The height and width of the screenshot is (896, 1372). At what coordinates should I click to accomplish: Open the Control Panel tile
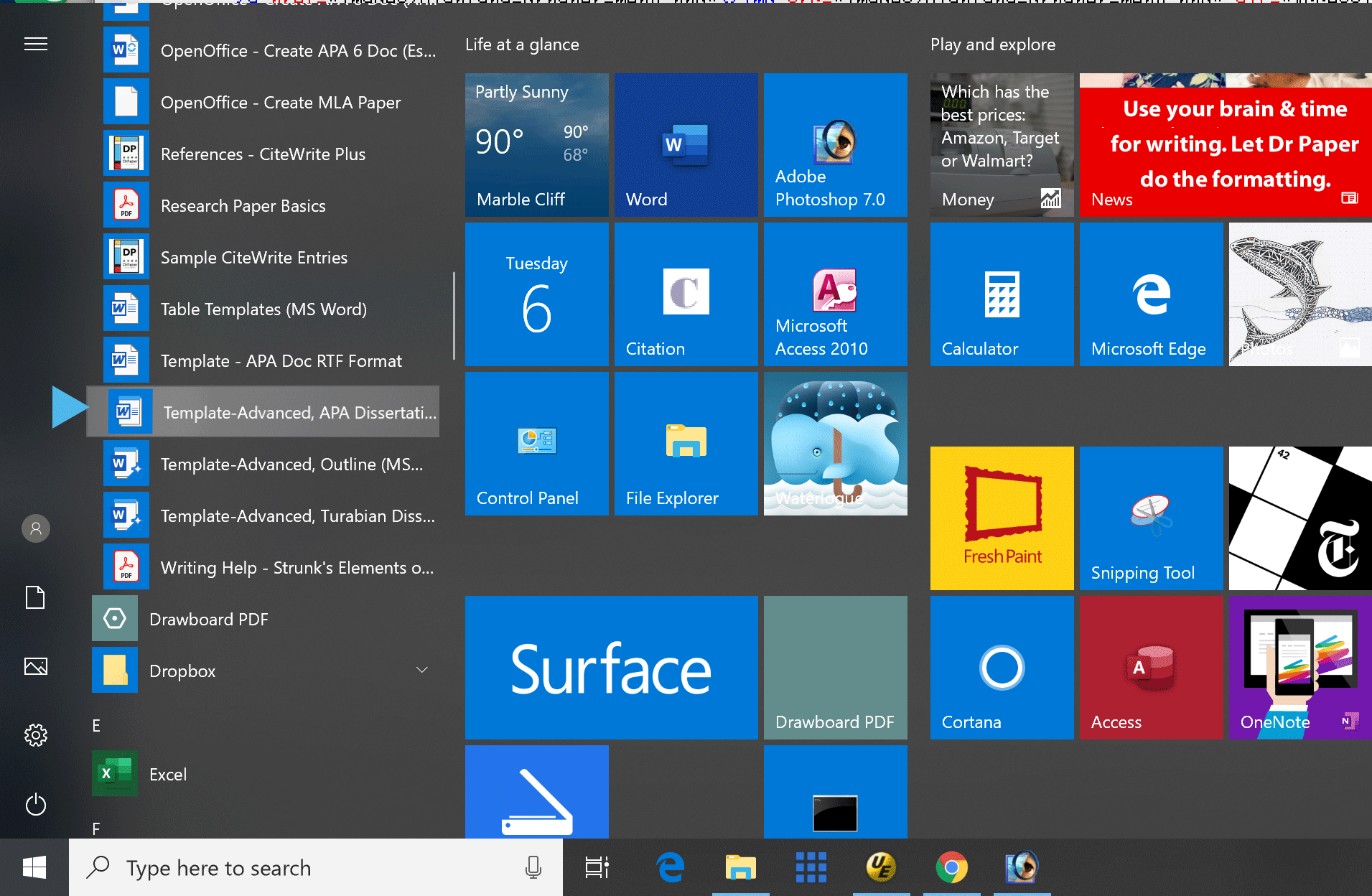(536, 444)
